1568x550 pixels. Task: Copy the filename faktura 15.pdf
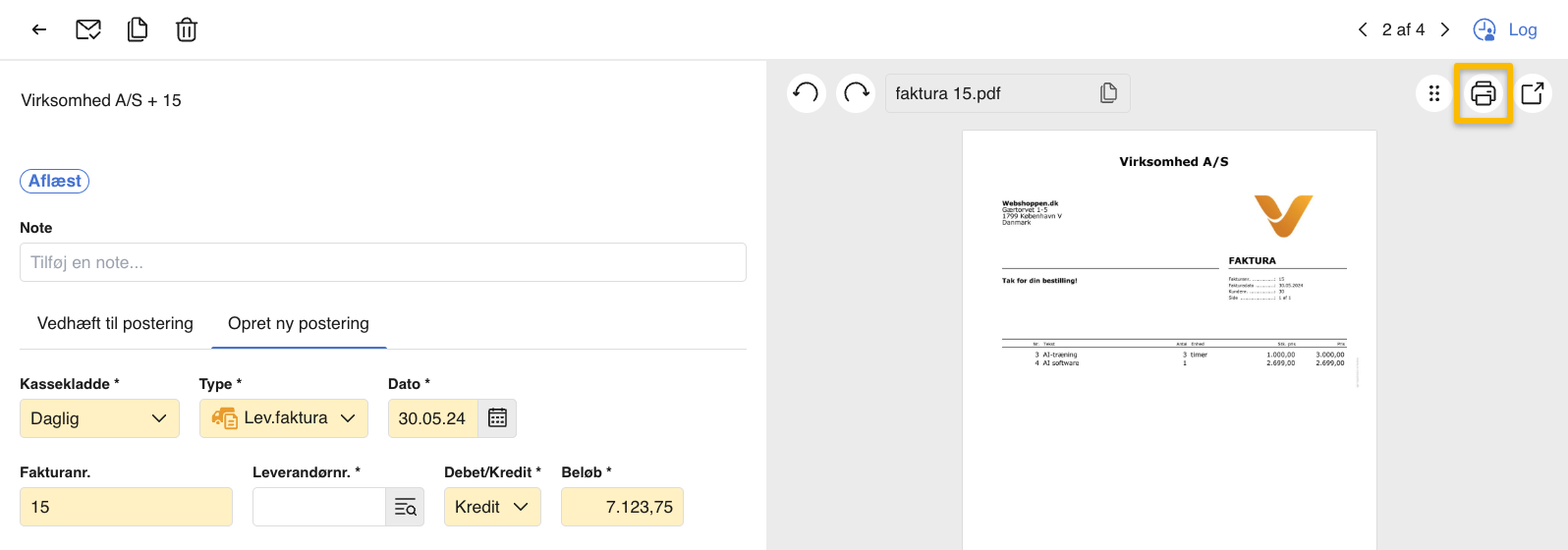click(1108, 93)
